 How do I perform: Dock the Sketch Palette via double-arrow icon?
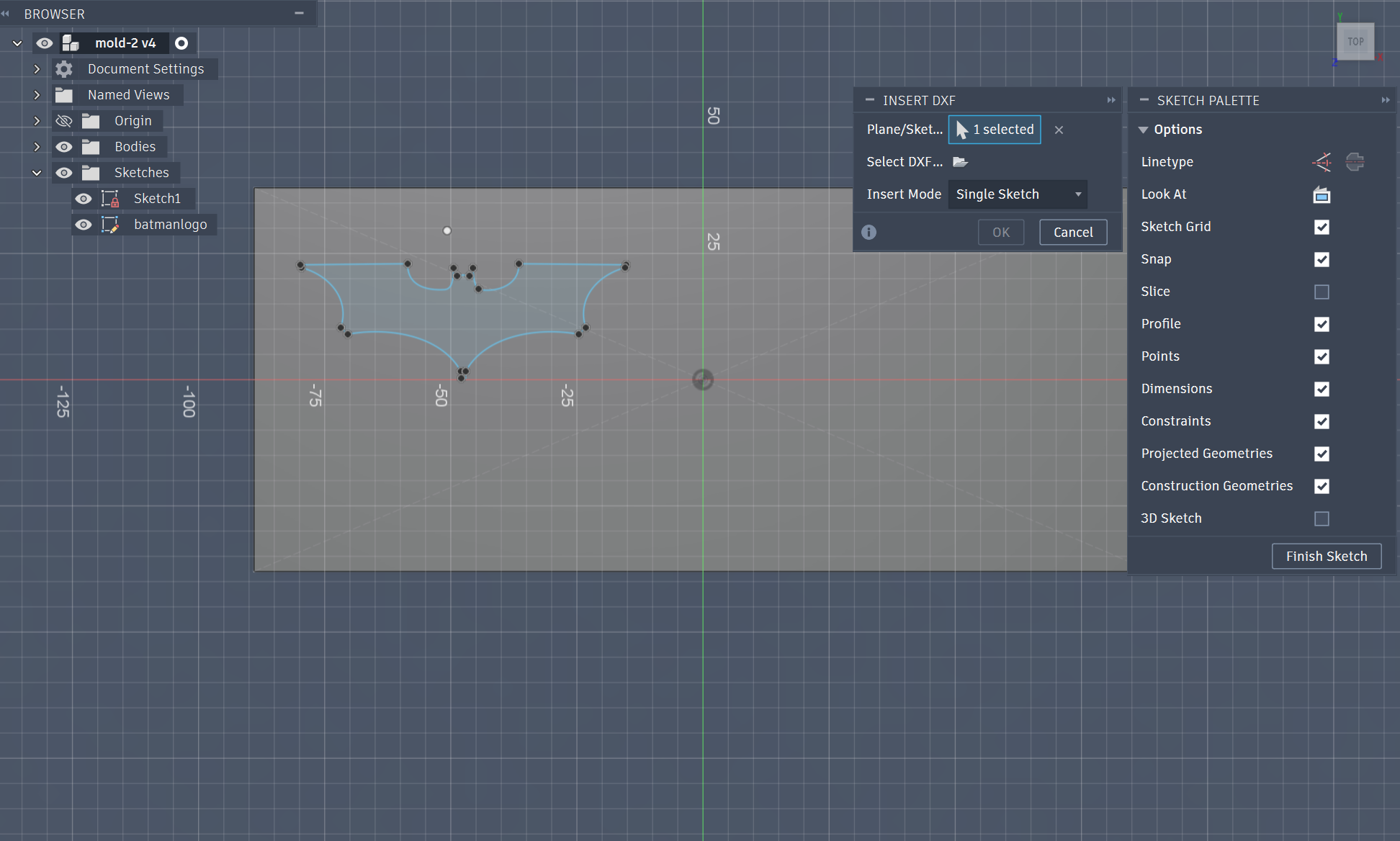click(x=1385, y=100)
